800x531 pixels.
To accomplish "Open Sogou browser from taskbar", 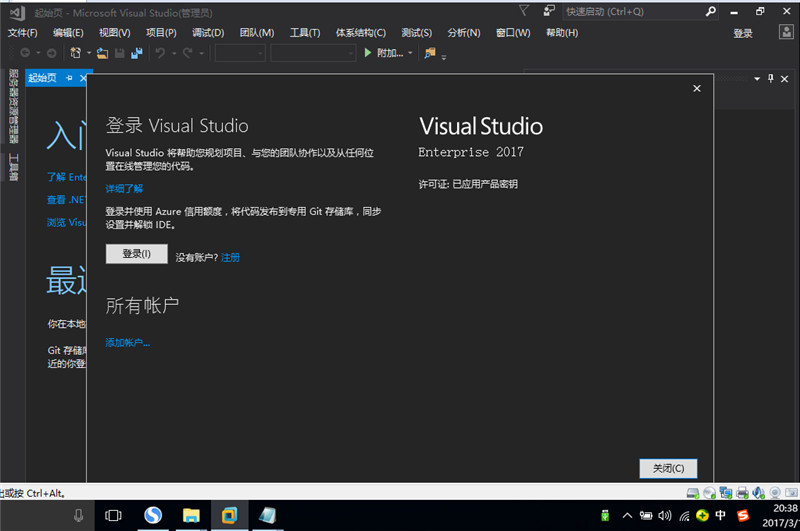I will [x=153, y=515].
